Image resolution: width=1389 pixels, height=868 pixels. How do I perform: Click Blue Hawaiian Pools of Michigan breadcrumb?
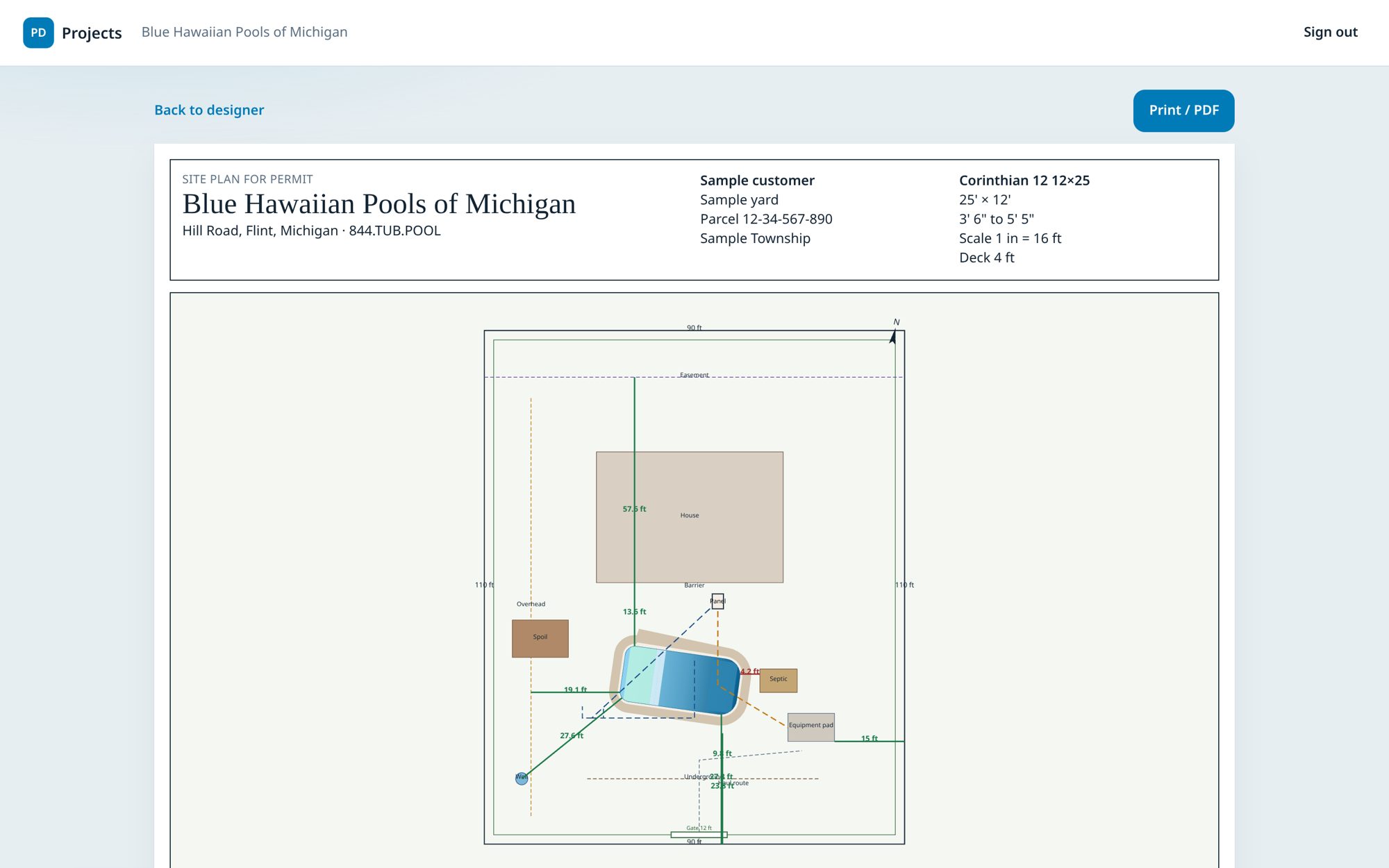pyautogui.click(x=244, y=32)
